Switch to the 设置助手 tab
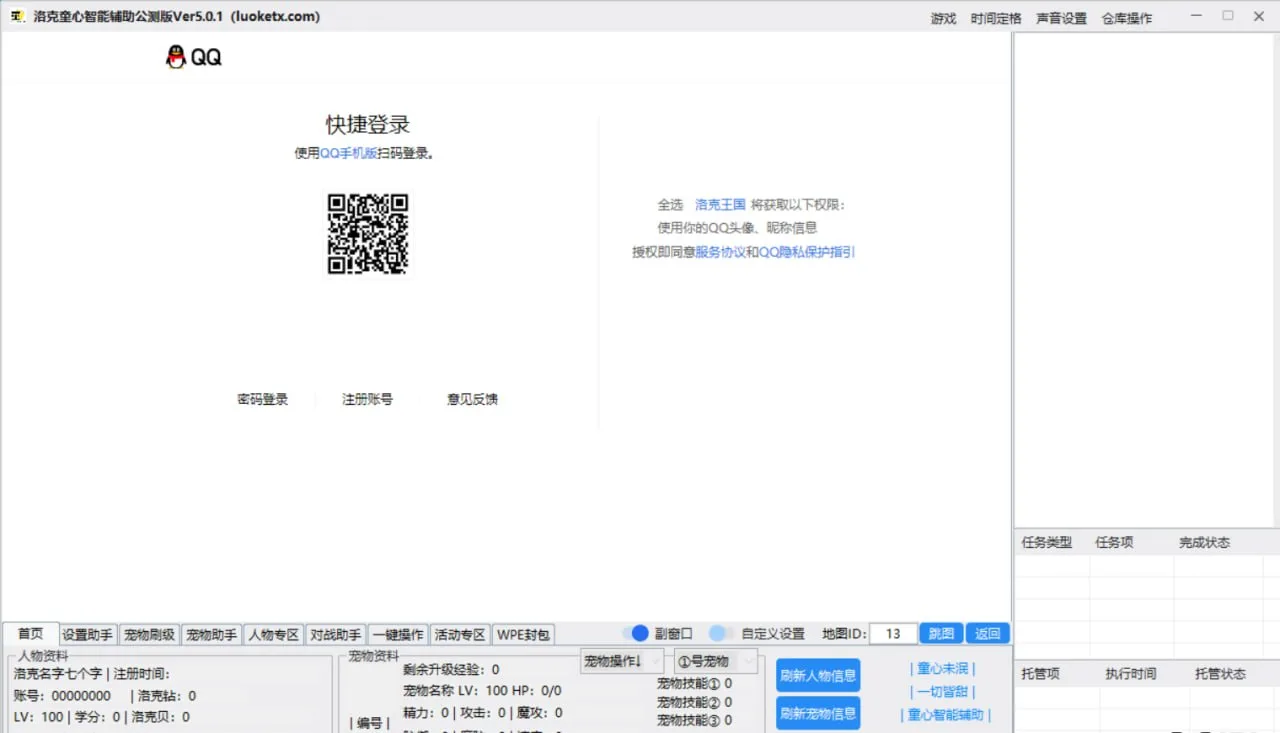 point(88,634)
